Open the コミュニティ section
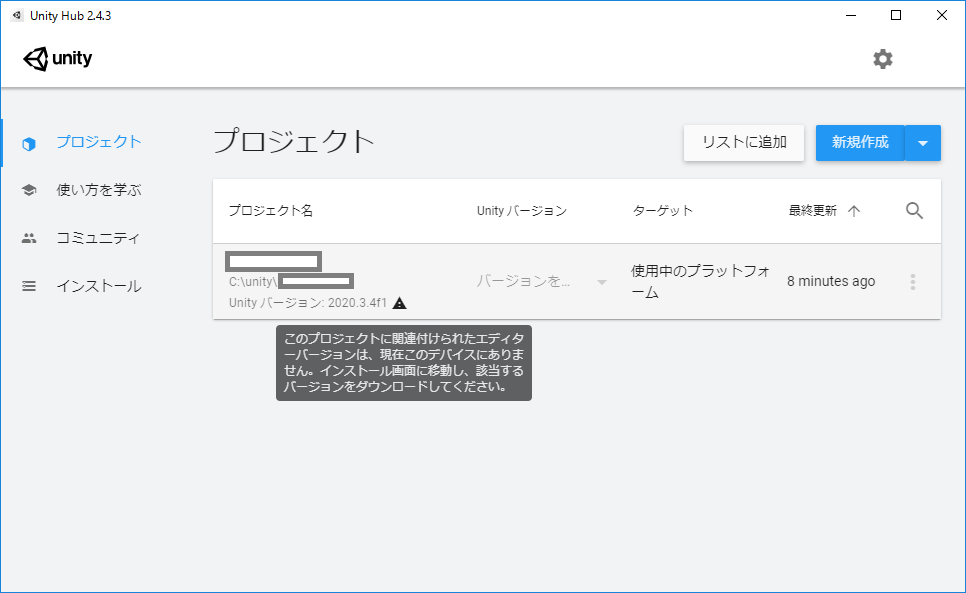The width and height of the screenshot is (966, 593). click(99, 238)
